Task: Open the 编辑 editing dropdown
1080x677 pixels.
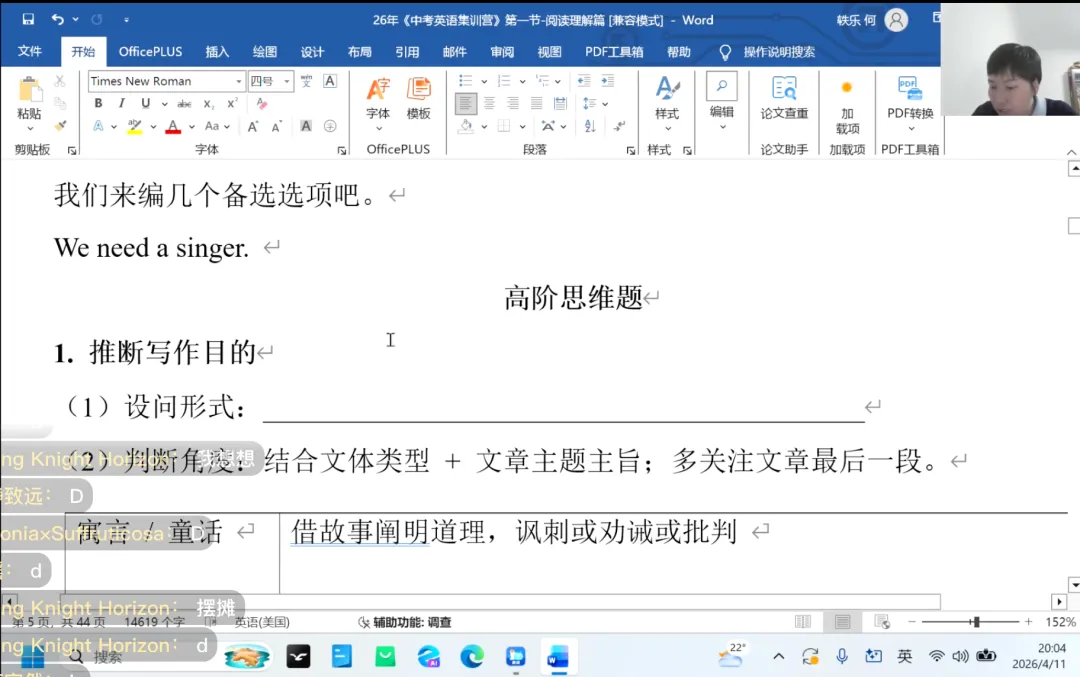Action: click(721, 110)
